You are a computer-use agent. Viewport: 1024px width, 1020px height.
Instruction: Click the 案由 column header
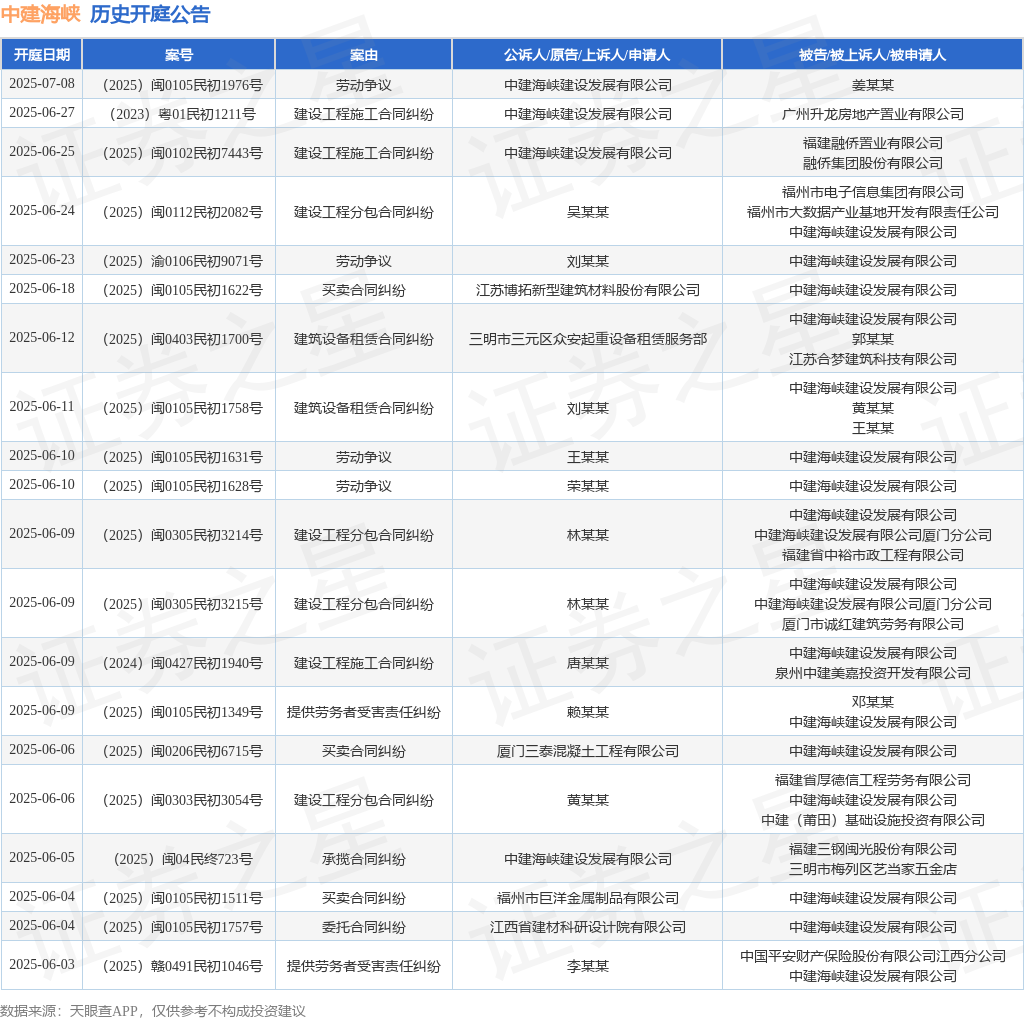[x=363, y=55]
